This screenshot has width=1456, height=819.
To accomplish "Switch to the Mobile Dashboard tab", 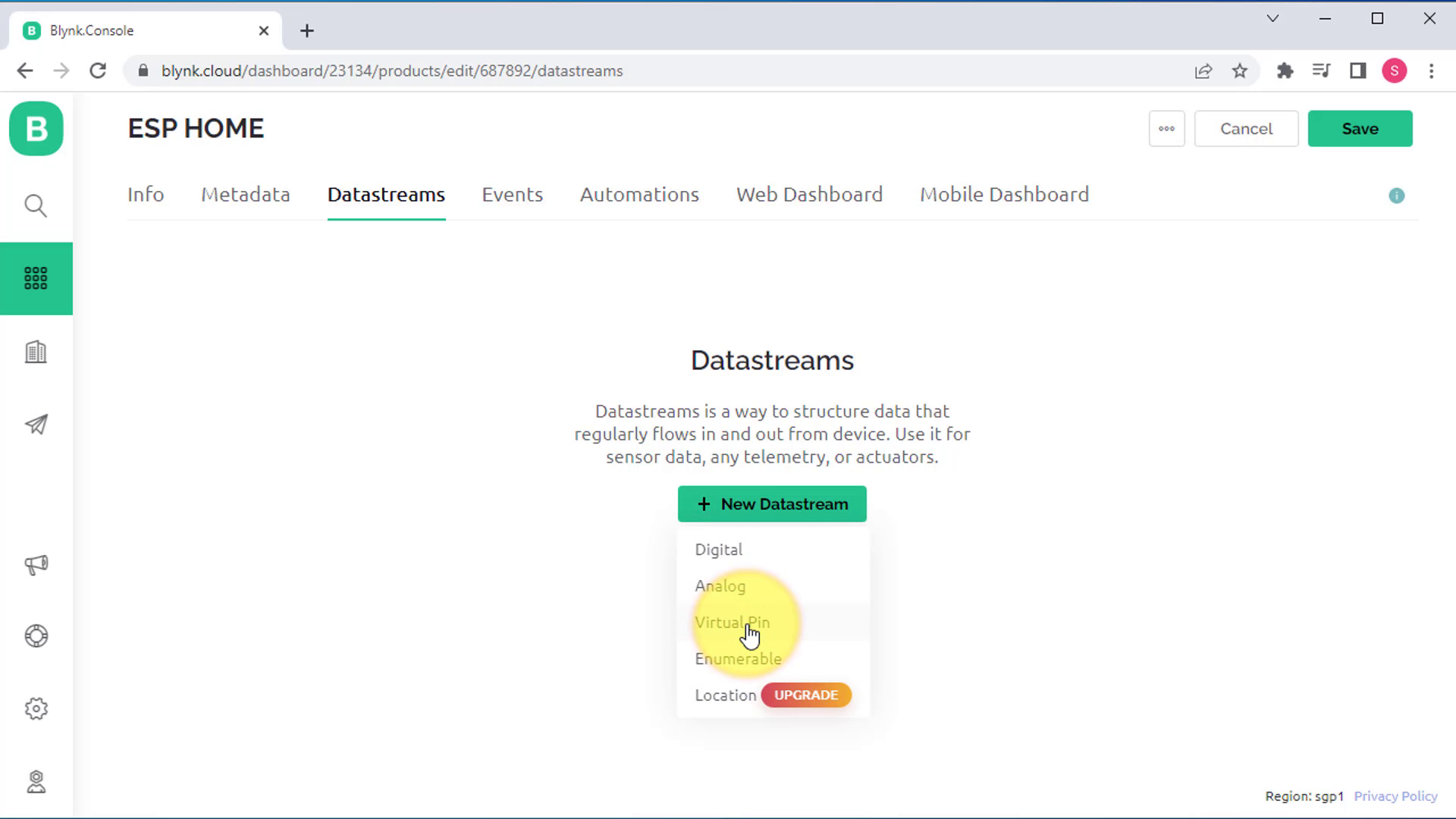I will click(x=1004, y=195).
